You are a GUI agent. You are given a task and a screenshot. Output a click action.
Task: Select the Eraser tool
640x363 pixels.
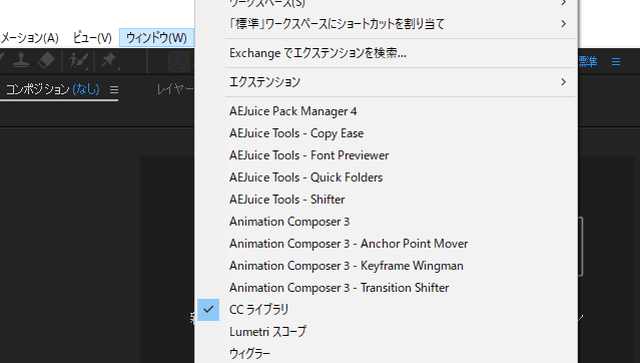click(46, 60)
